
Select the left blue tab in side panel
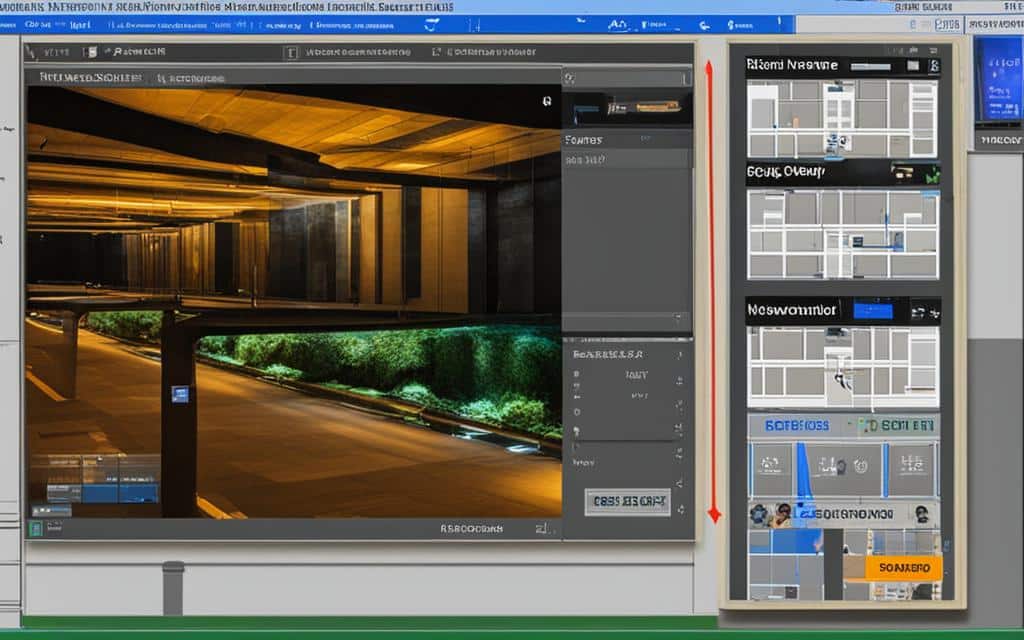pos(796,425)
